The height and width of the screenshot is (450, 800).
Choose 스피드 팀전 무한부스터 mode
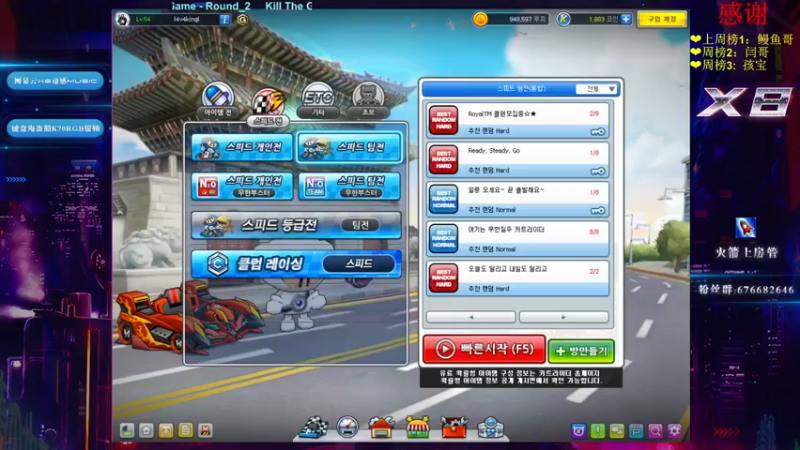coord(349,186)
